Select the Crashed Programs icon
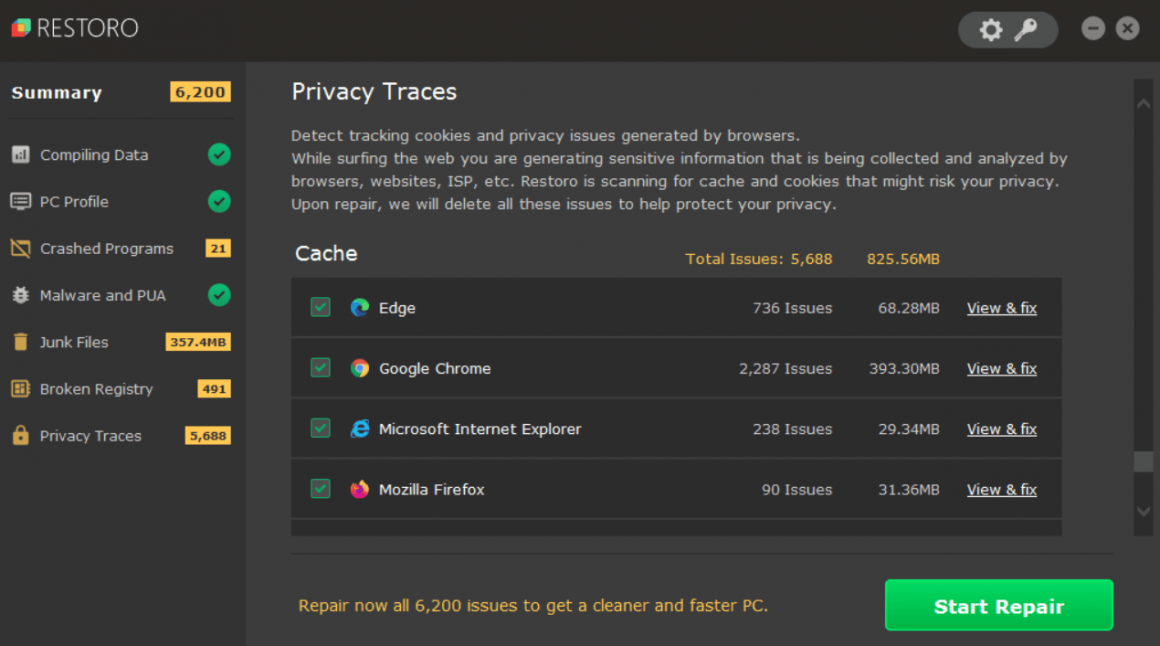This screenshot has width=1160, height=646. pos(22,248)
